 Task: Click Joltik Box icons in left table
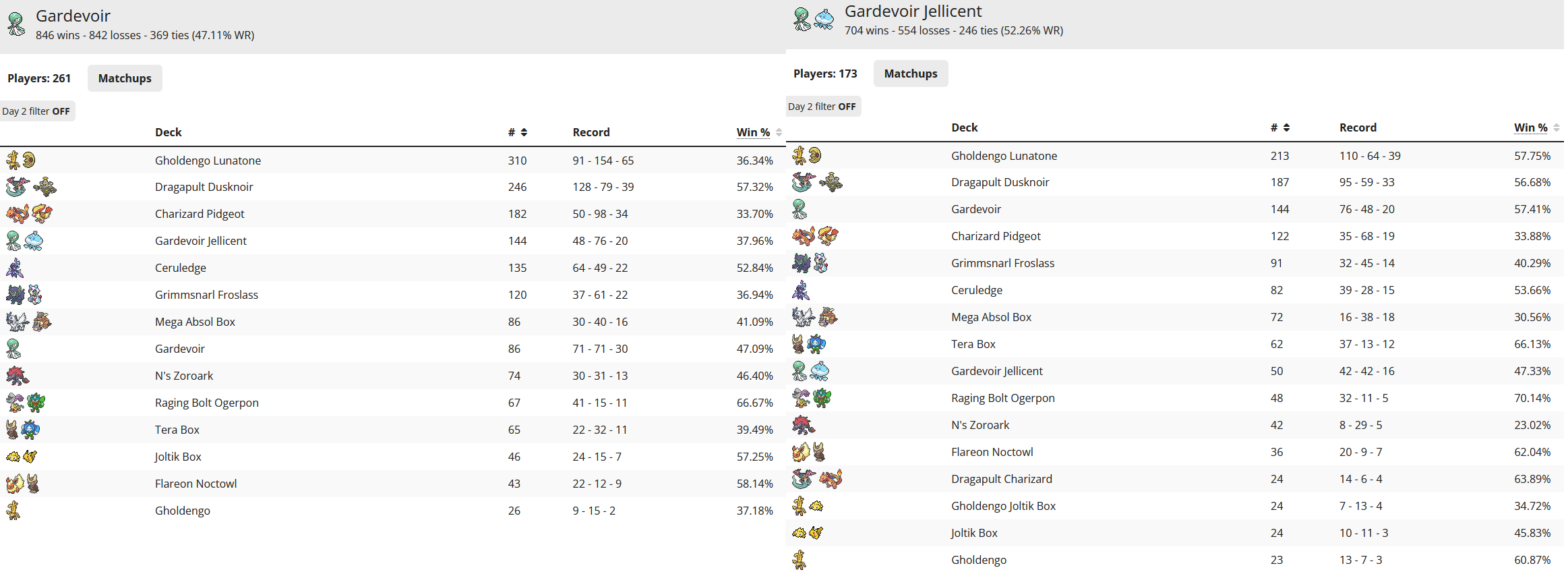[22, 457]
